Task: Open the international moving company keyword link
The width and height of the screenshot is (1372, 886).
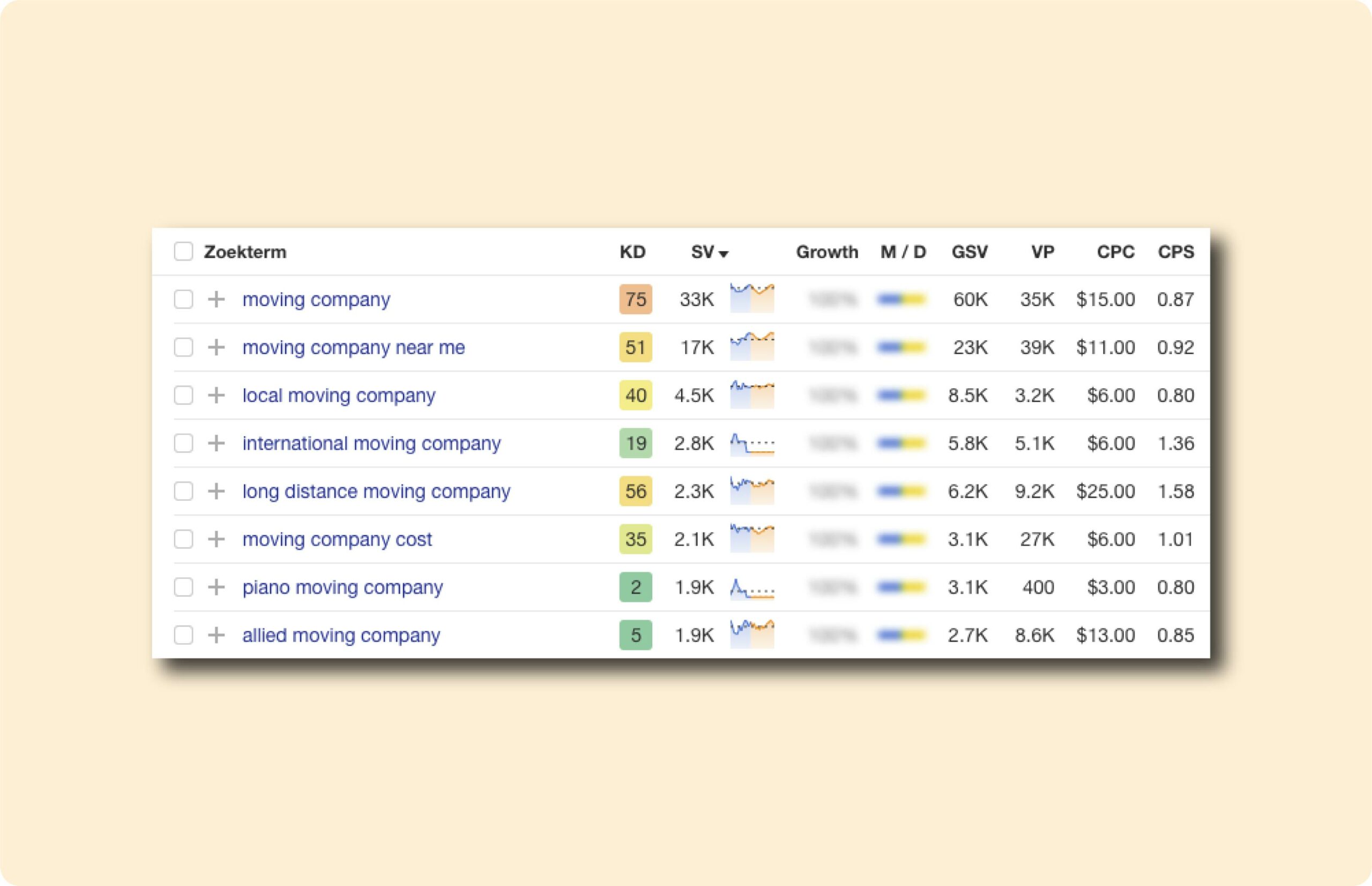Action: pos(371,444)
